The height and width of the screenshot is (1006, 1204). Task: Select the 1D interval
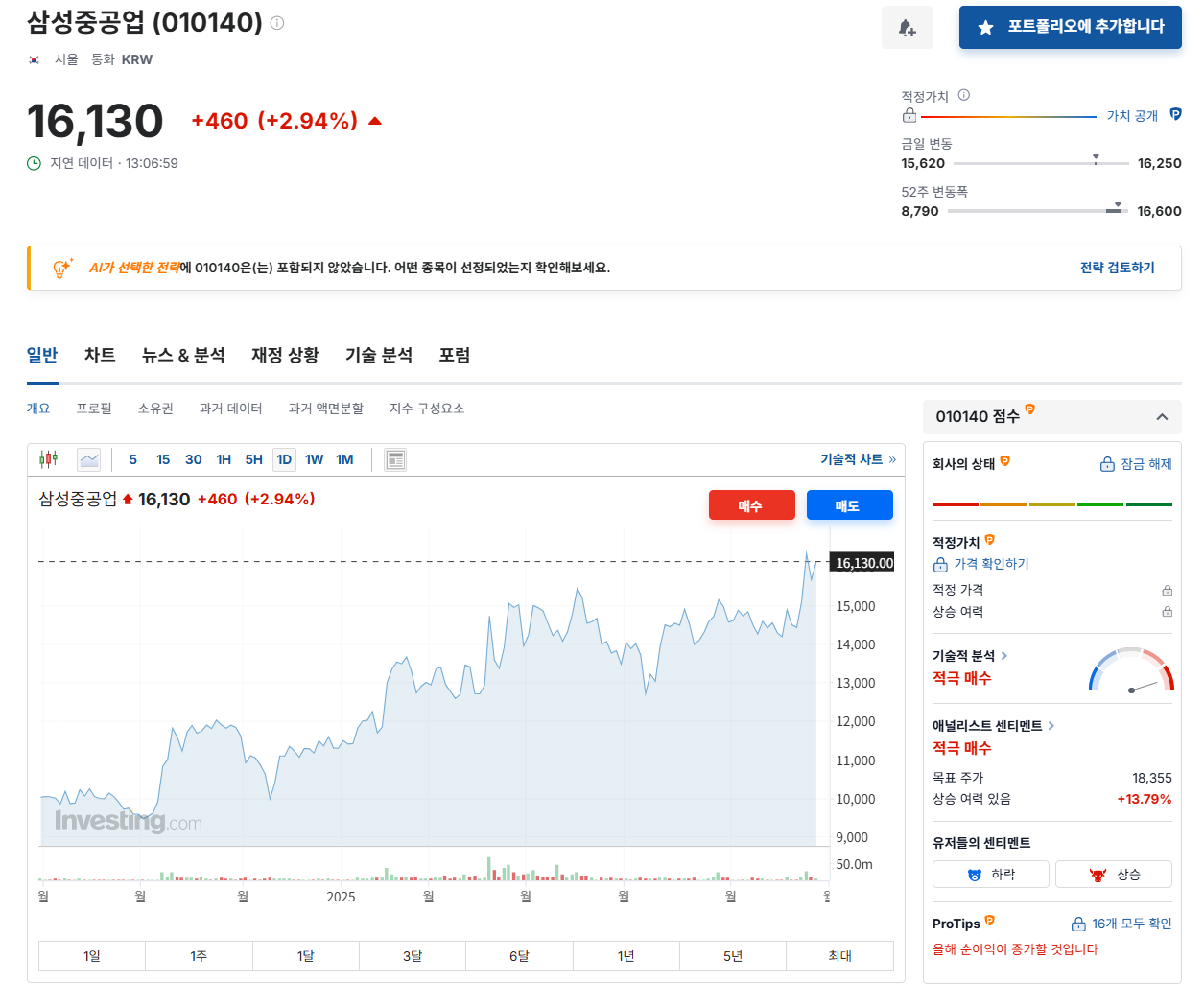(284, 459)
